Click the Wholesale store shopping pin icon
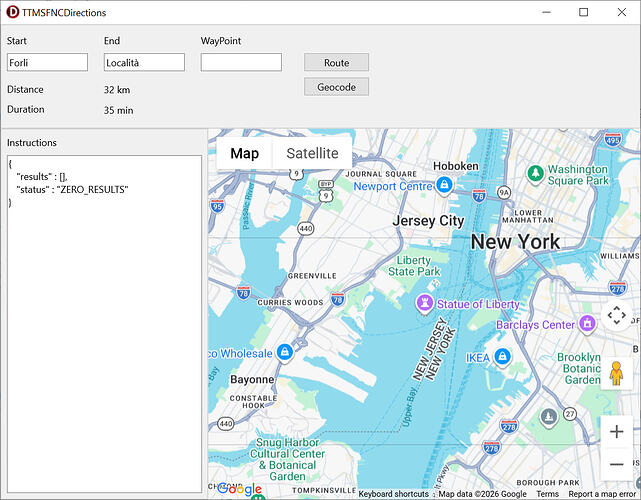This screenshot has width=641, height=500. pos(285,352)
